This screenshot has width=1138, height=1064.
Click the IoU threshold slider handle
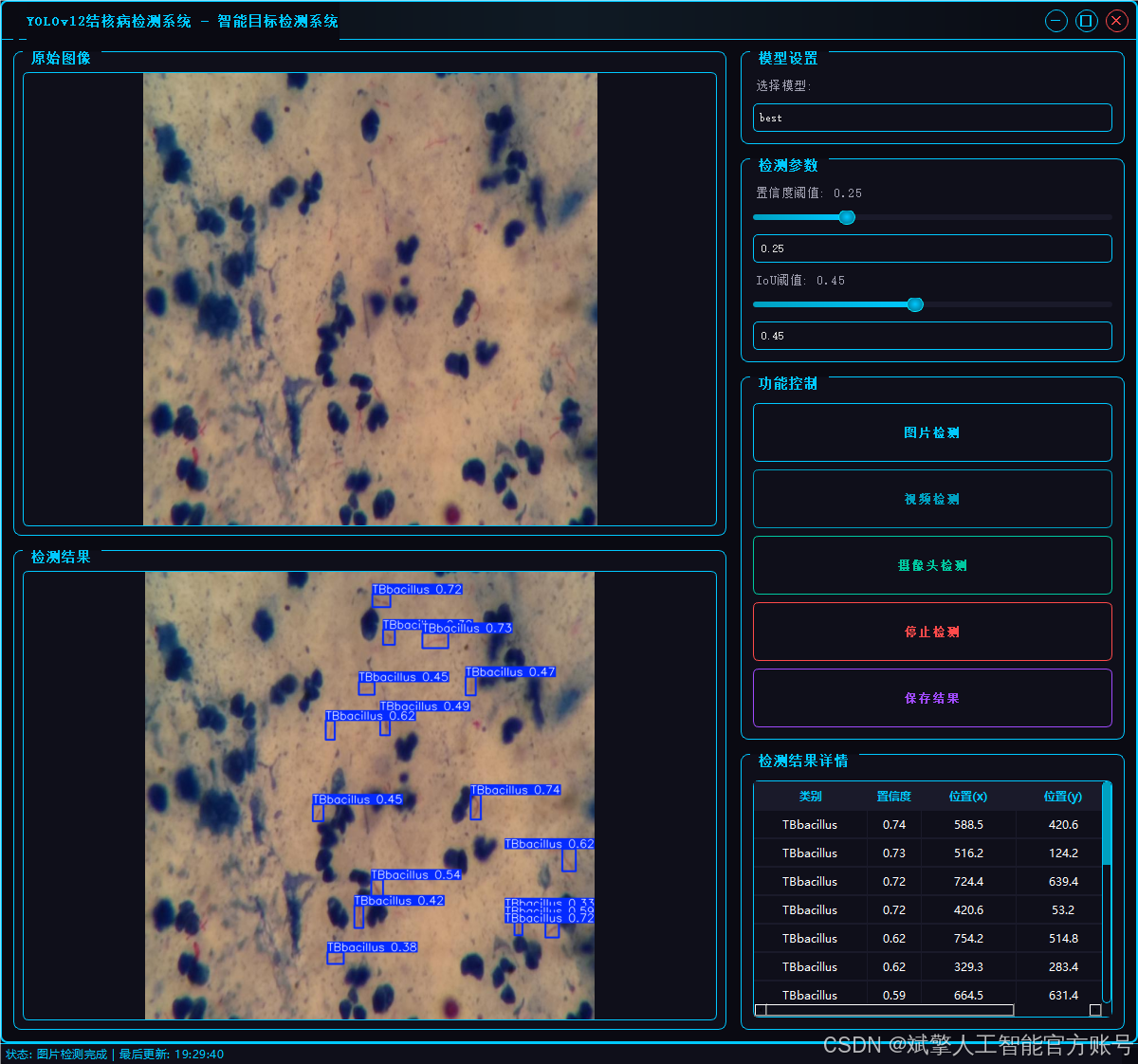(915, 304)
